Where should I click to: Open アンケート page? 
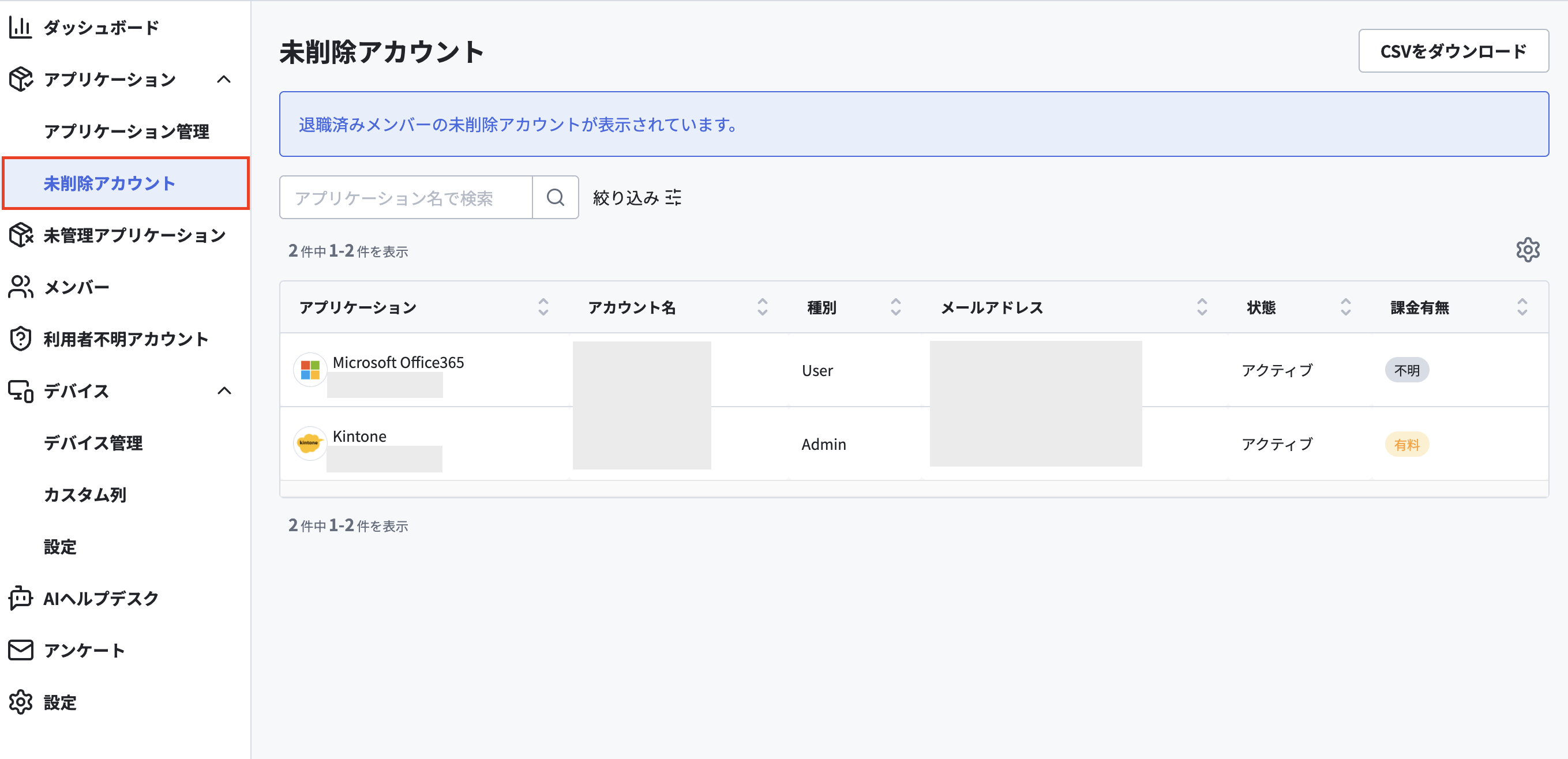[x=85, y=650]
